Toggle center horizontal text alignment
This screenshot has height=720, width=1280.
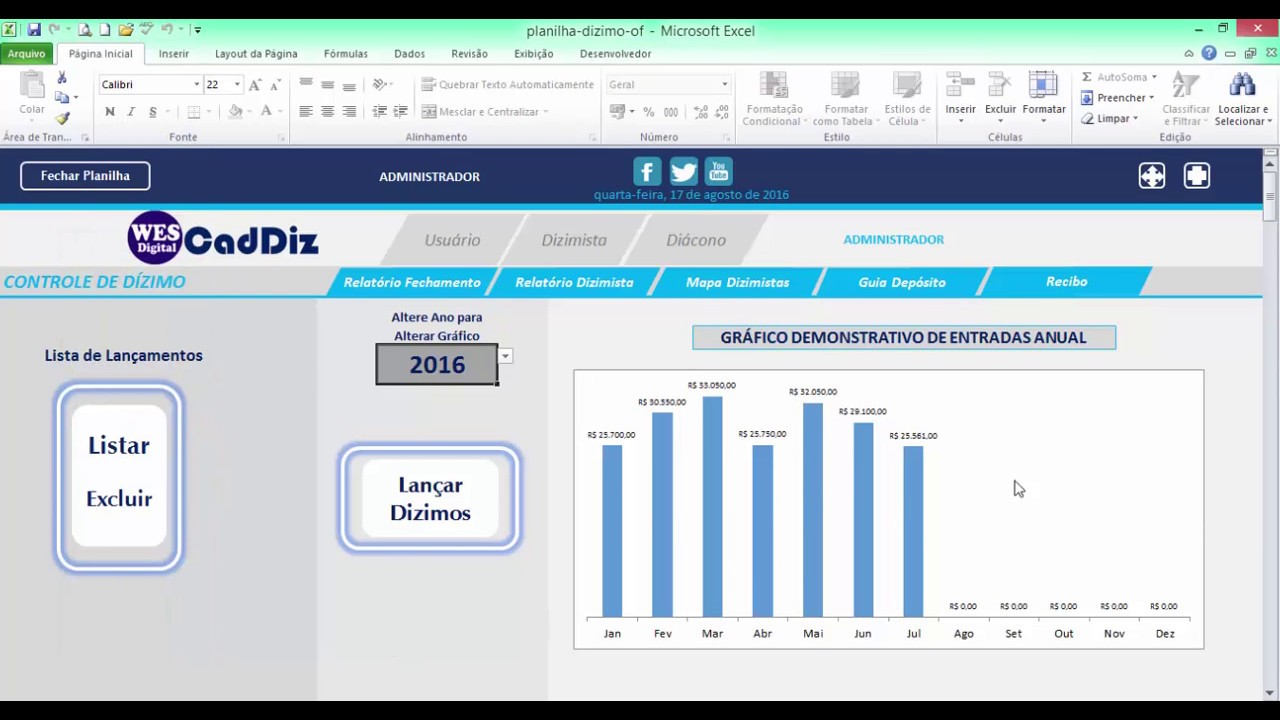click(x=327, y=112)
